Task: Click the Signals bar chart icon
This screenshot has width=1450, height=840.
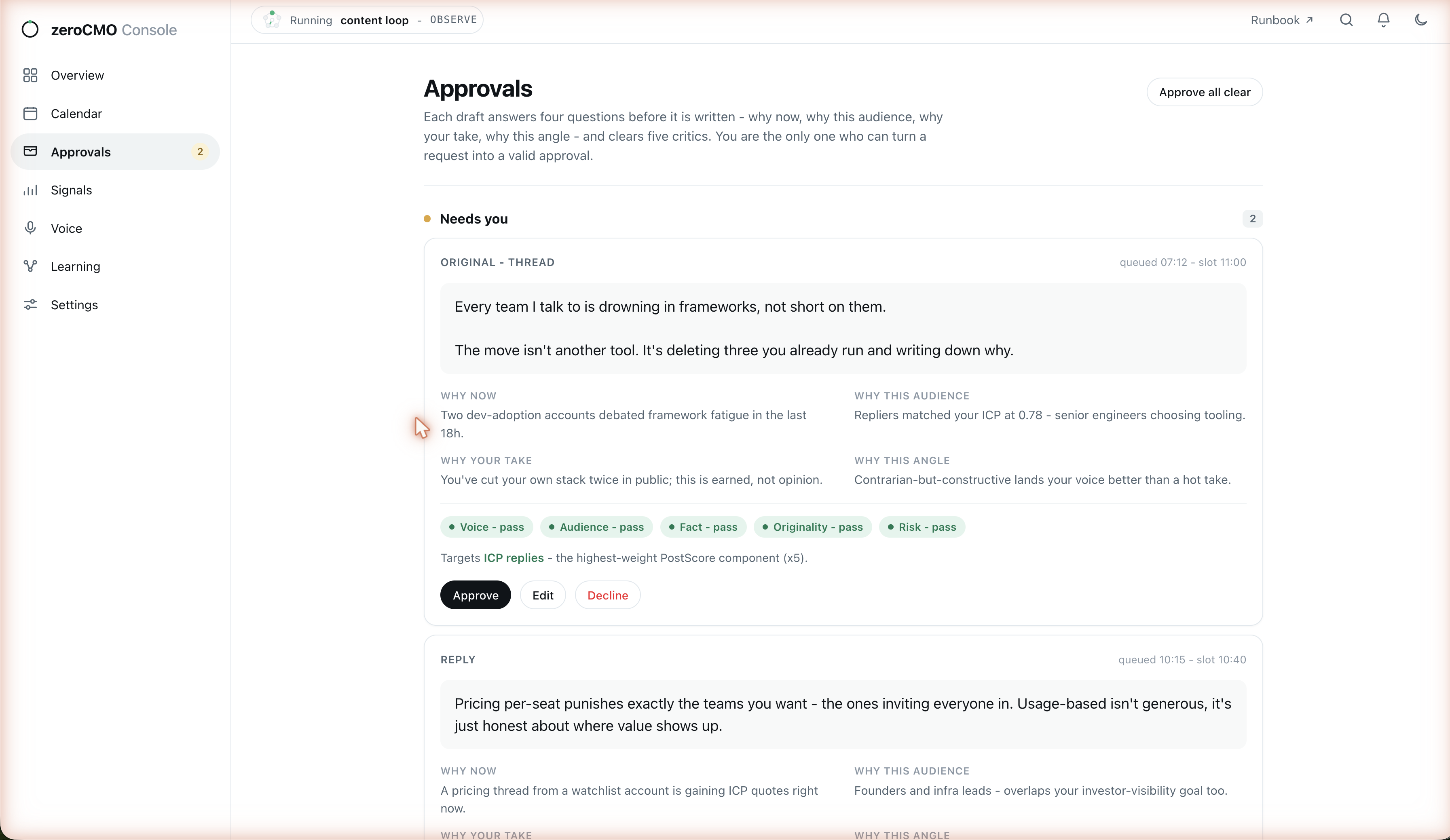Action: [x=30, y=190]
